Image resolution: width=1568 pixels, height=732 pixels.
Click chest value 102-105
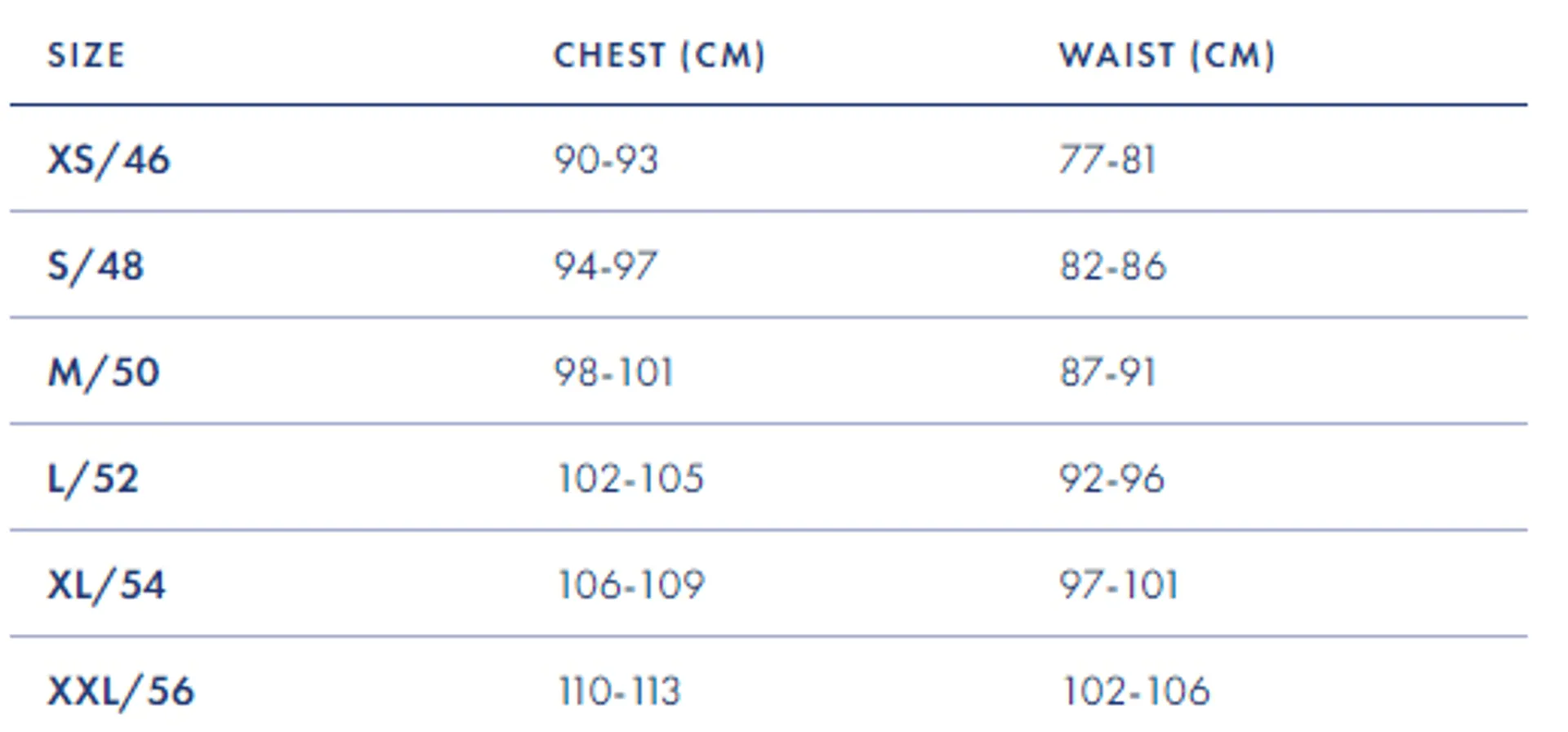tap(630, 479)
